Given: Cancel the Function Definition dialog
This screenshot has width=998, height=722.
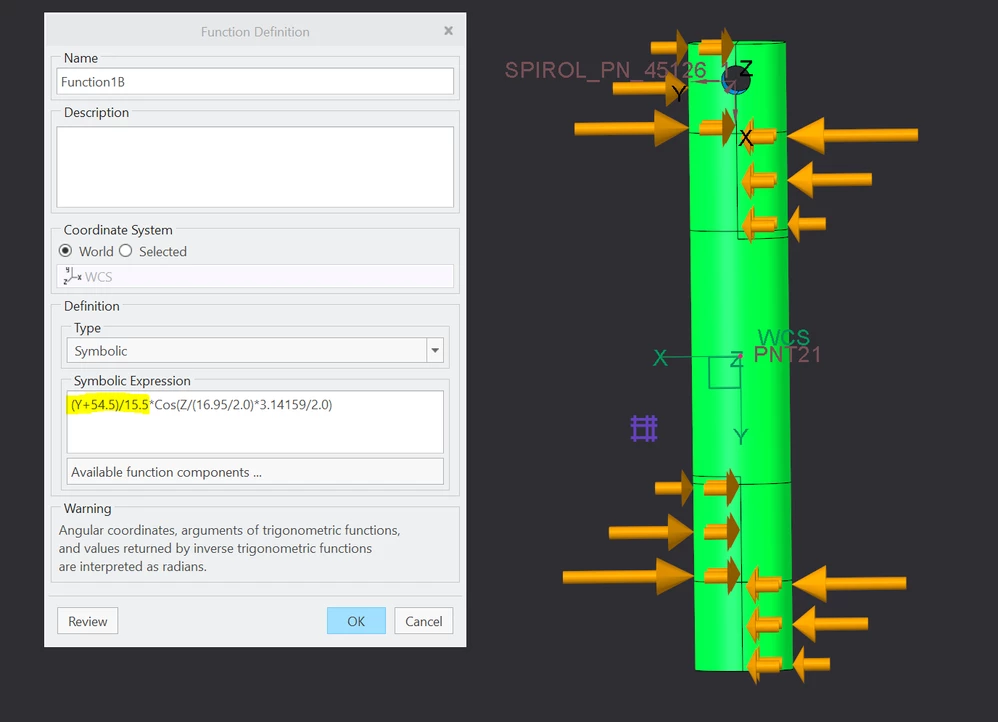Looking at the screenshot, I should pos(423,620).
